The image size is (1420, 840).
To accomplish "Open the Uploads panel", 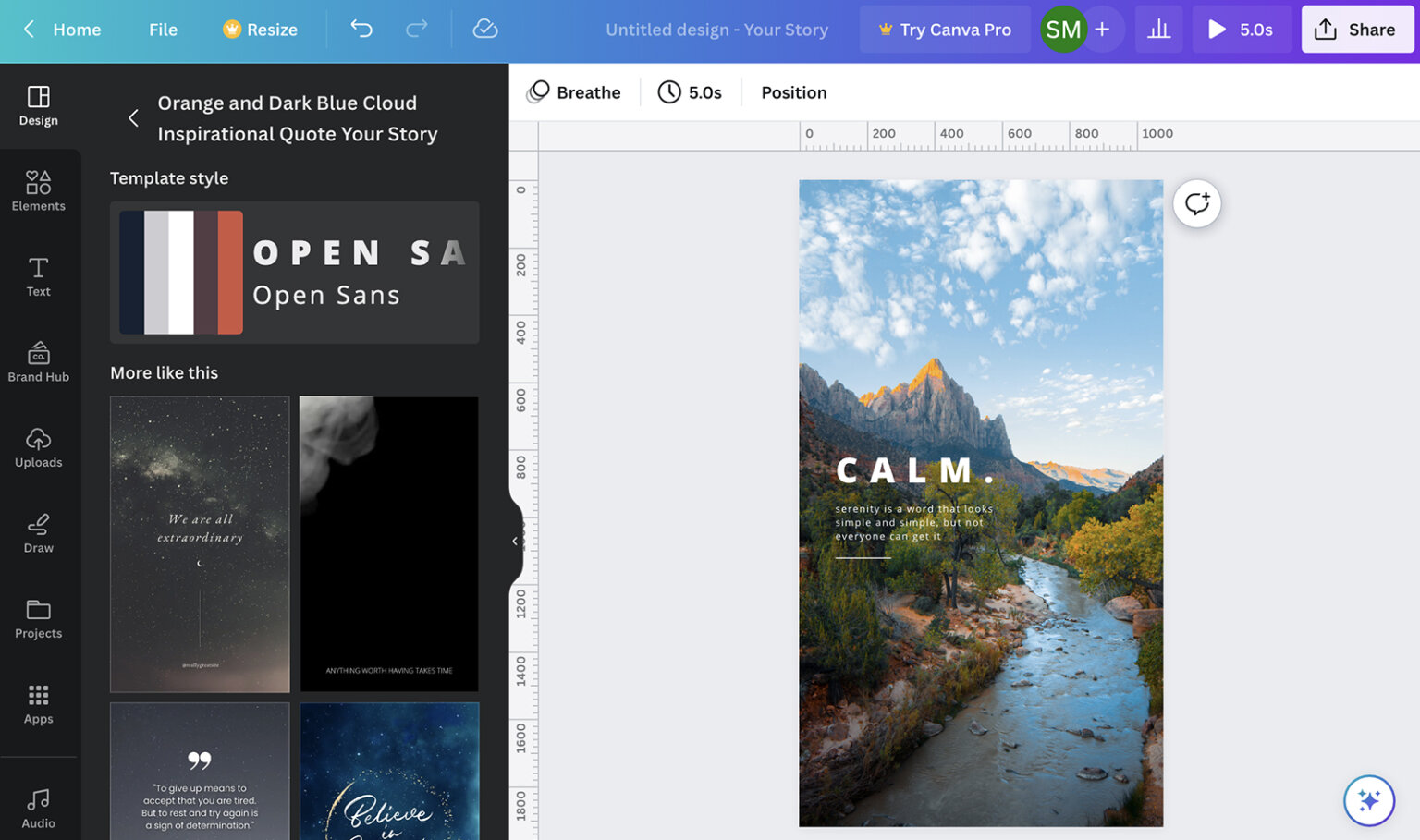I will click(38, 448).
